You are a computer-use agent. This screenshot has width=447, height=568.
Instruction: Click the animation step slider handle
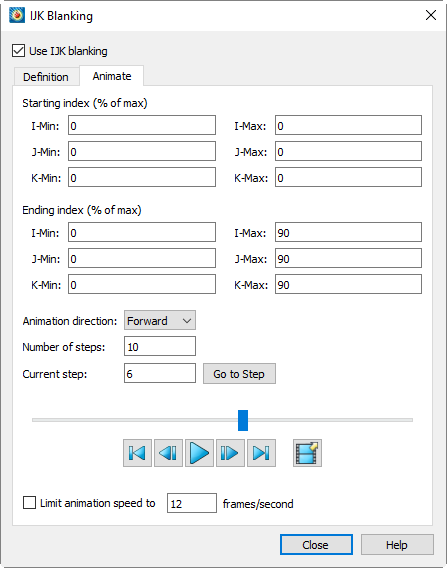tap(243, 421)
